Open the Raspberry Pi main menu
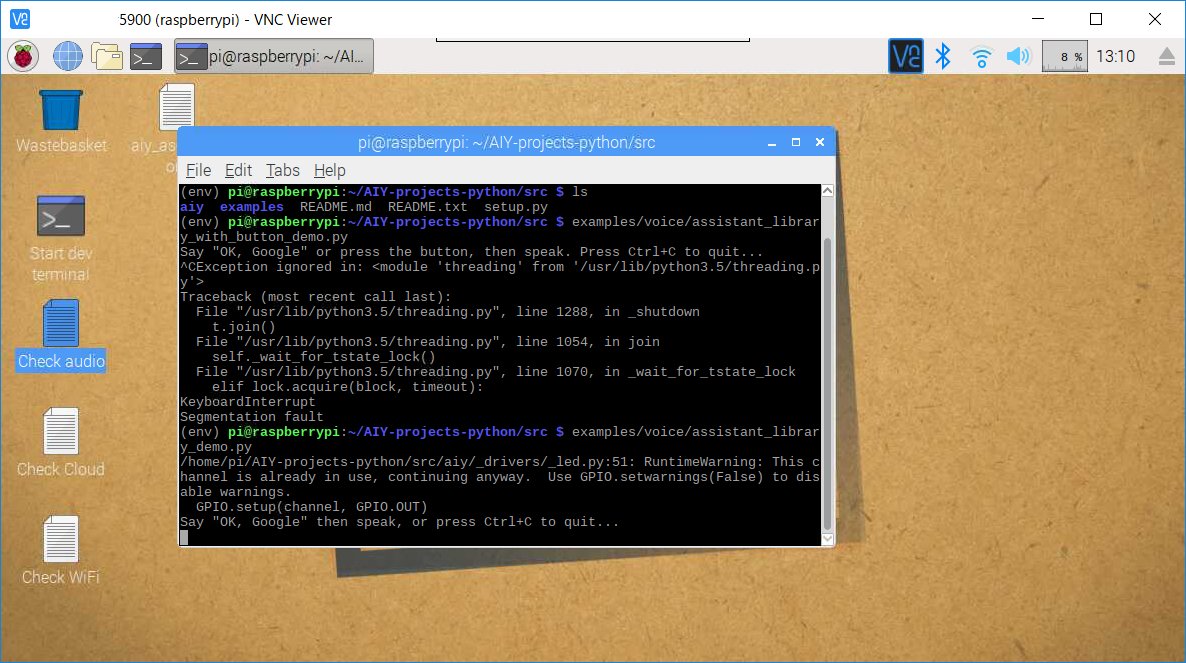1186x663 pixels. coord(23,57)
